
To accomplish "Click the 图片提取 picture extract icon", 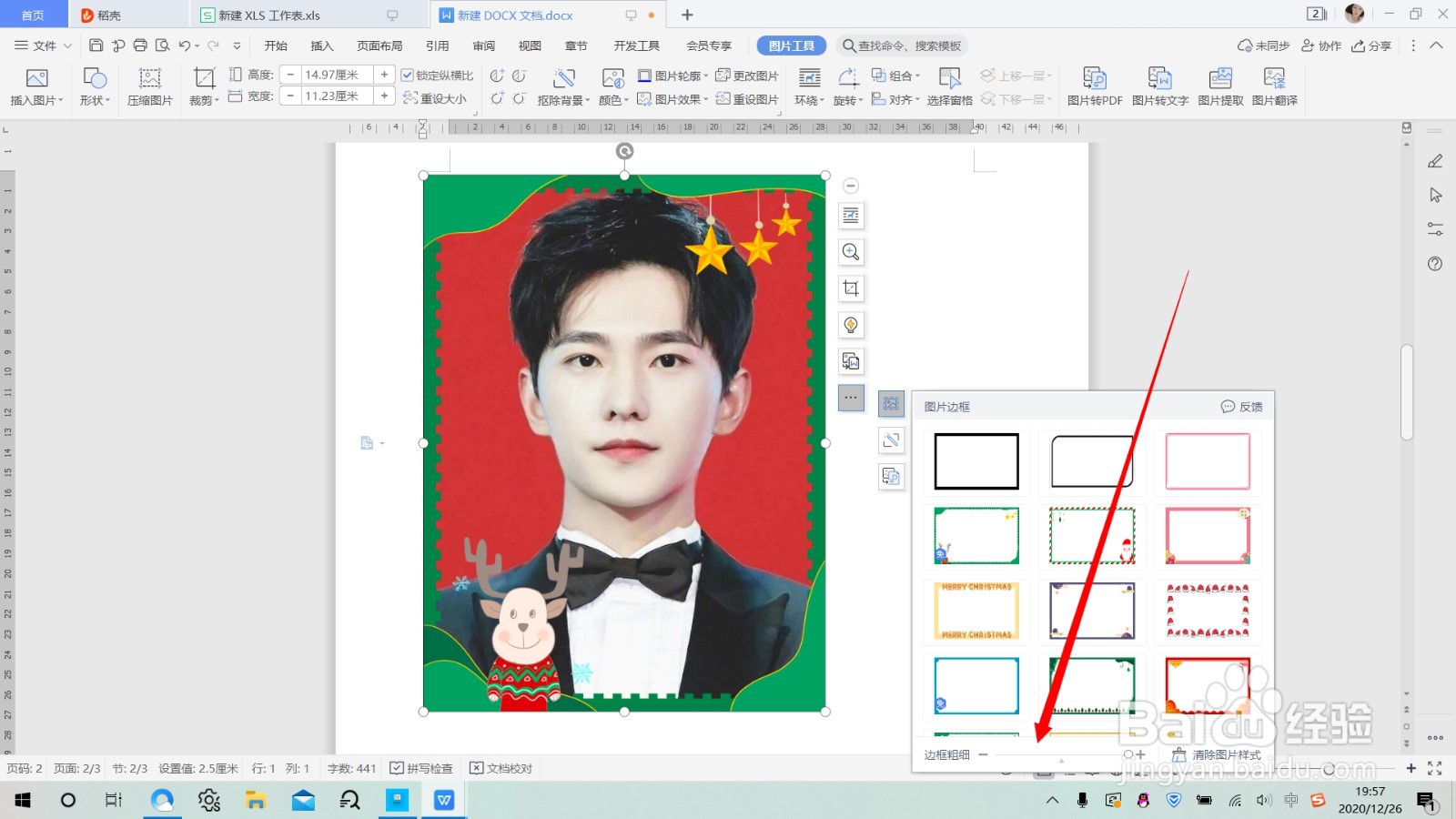I will [1220, 87].
